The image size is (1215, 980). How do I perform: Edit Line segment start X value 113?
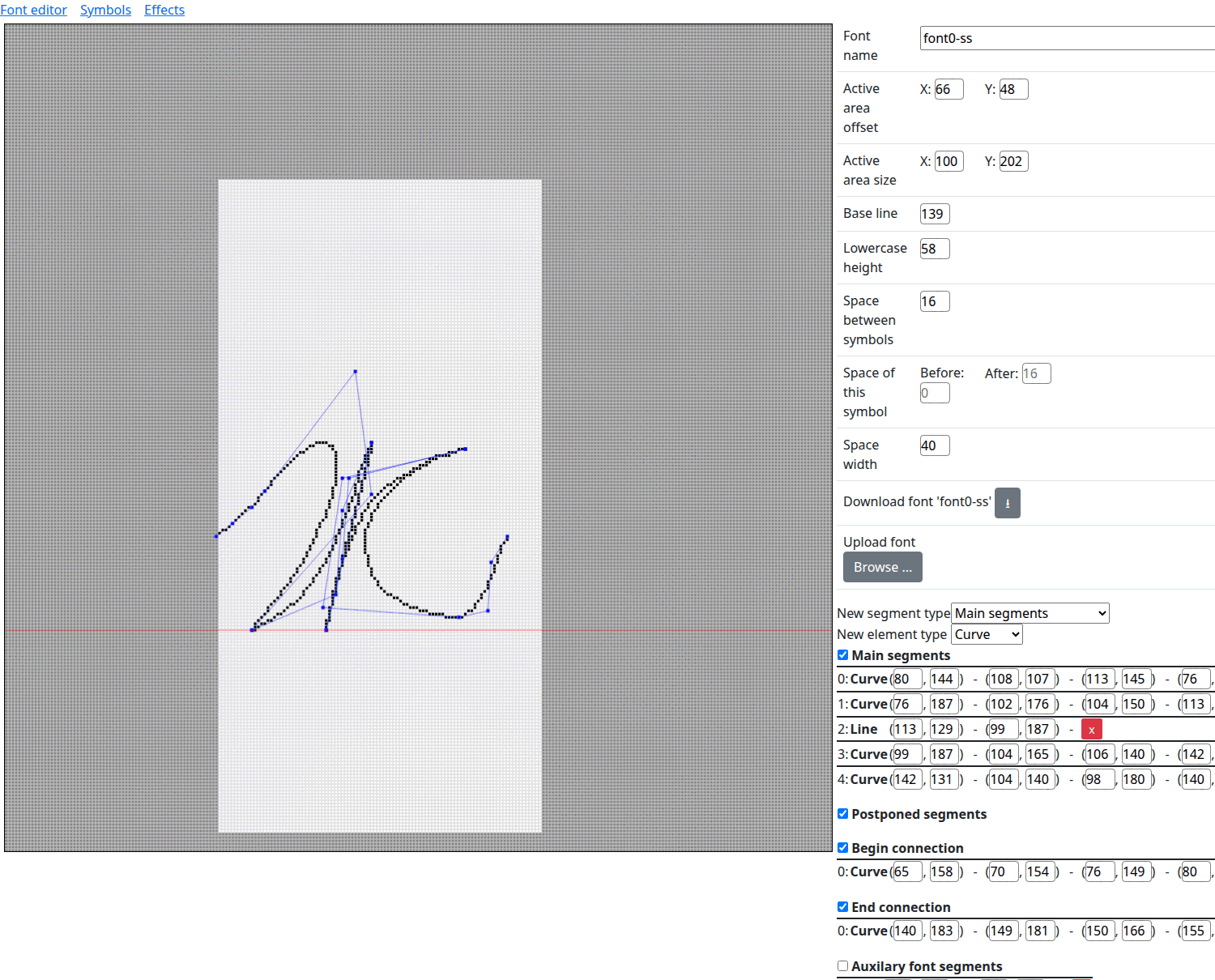point(907,729)
